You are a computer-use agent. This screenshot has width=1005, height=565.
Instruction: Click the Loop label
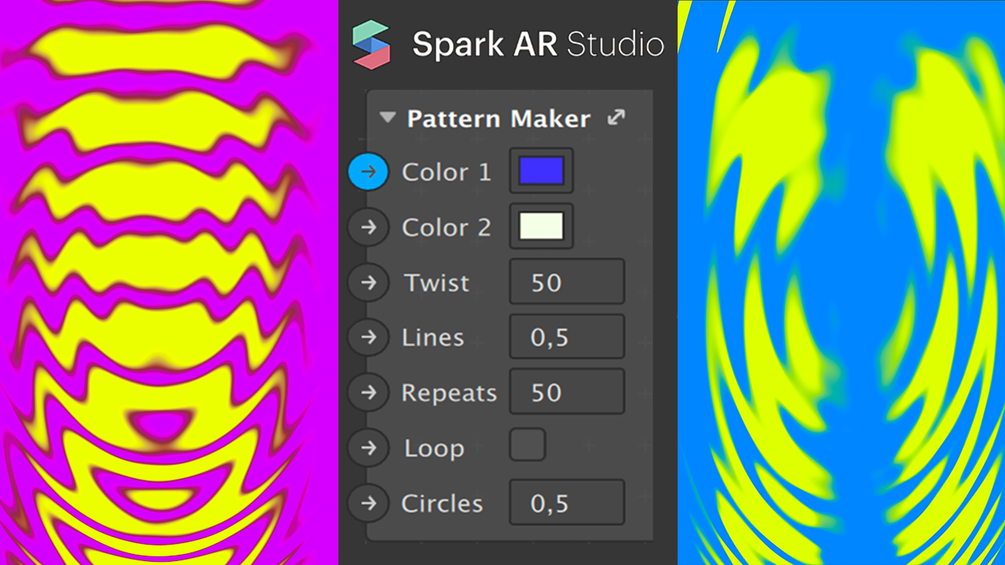pos(434,448)
